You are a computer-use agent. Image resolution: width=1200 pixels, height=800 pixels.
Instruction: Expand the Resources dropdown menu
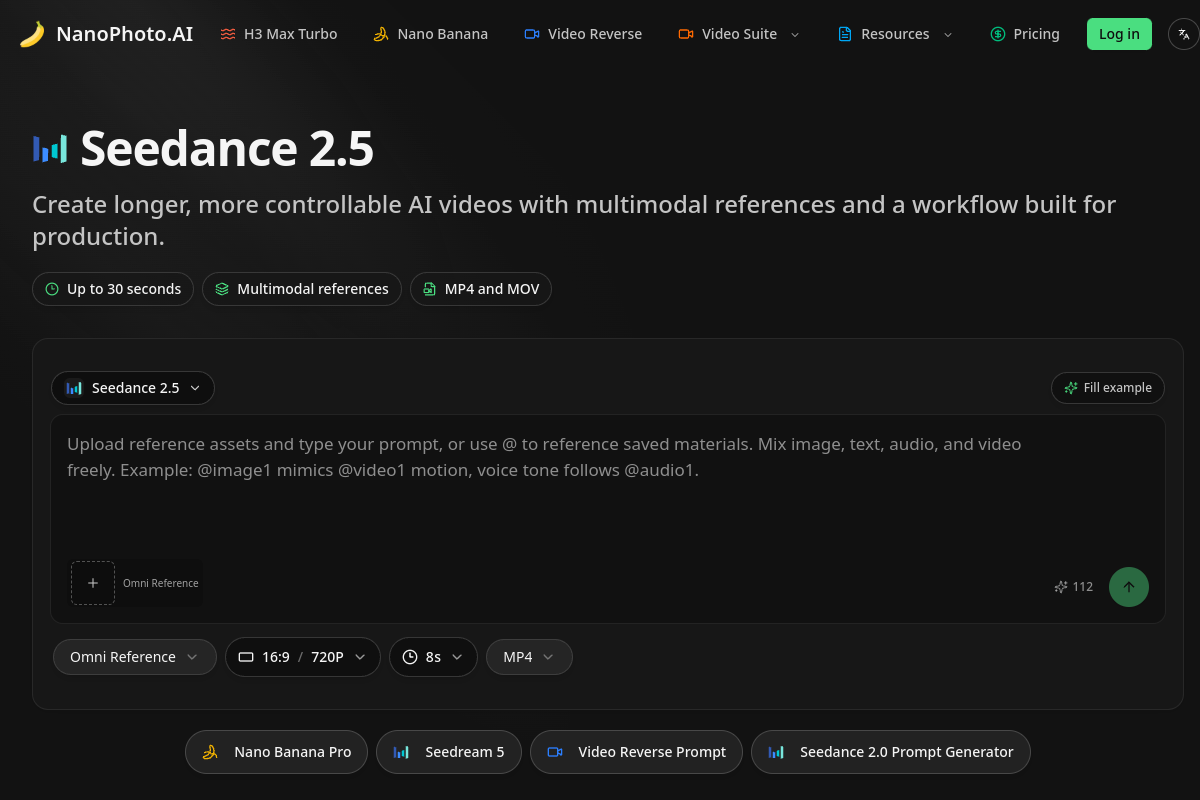[x=894, y=34]
